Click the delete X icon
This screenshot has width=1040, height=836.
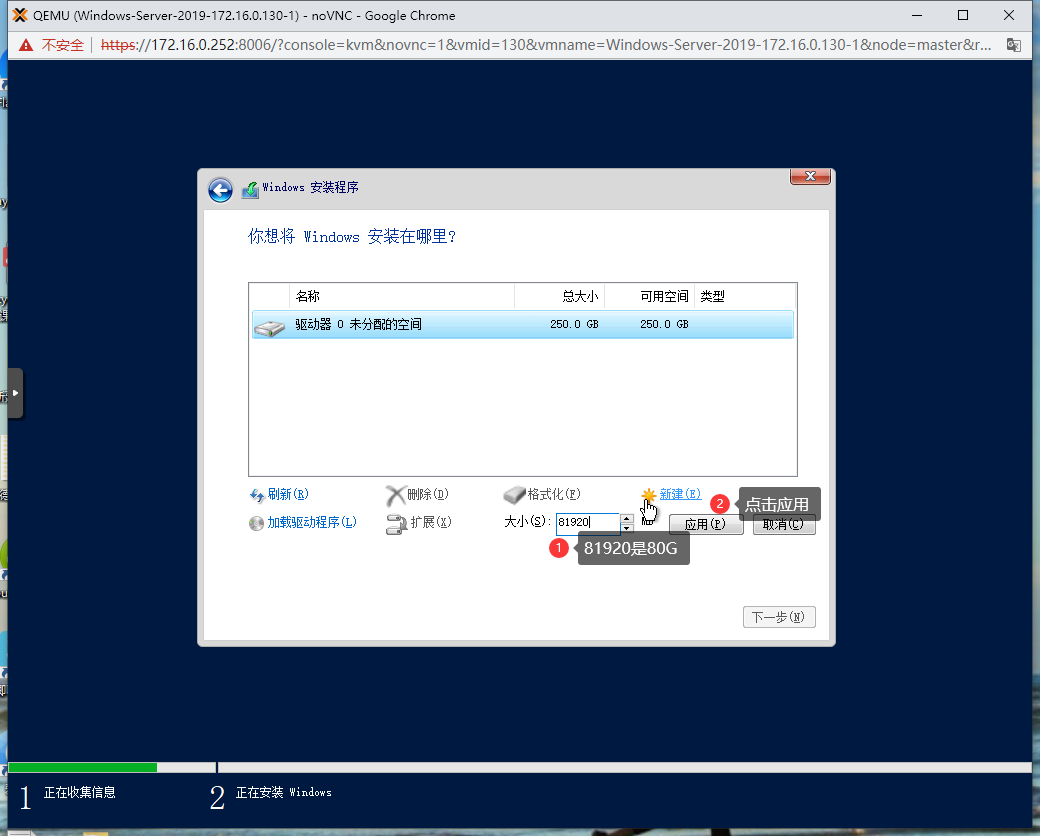(395, 496)
